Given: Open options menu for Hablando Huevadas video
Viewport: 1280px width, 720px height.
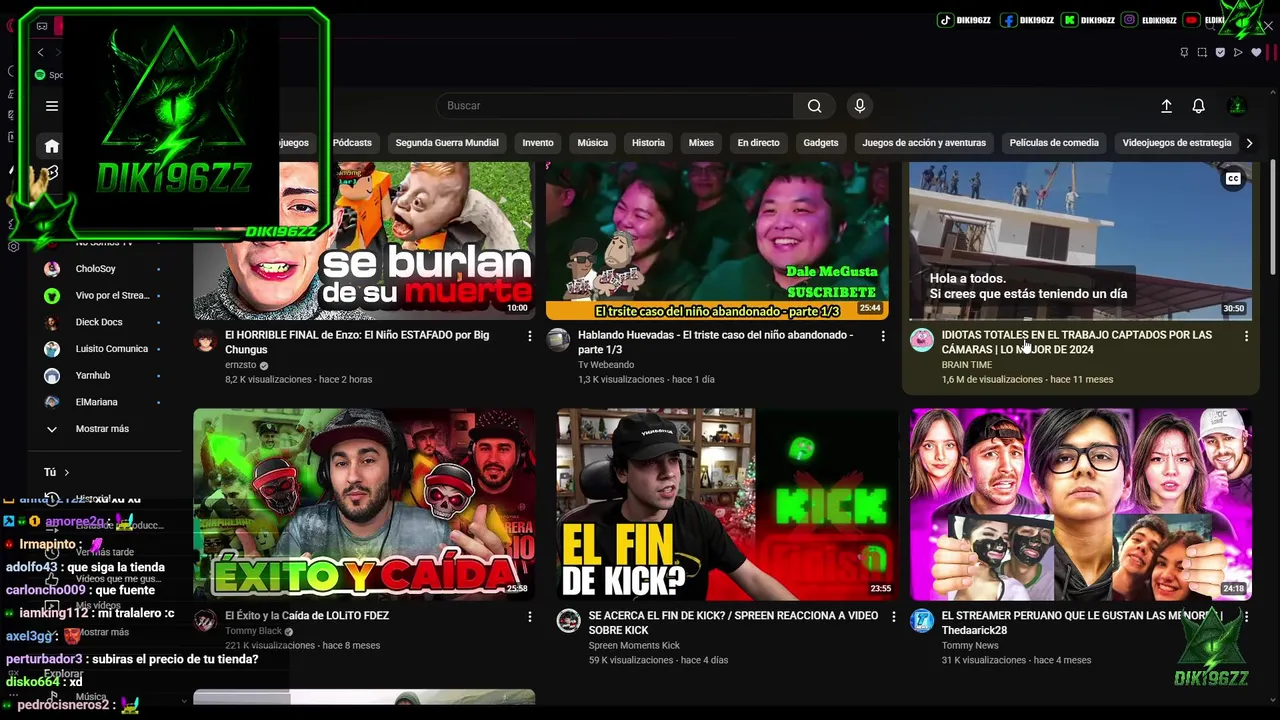Looking at the screenshot, I should 883,336.
